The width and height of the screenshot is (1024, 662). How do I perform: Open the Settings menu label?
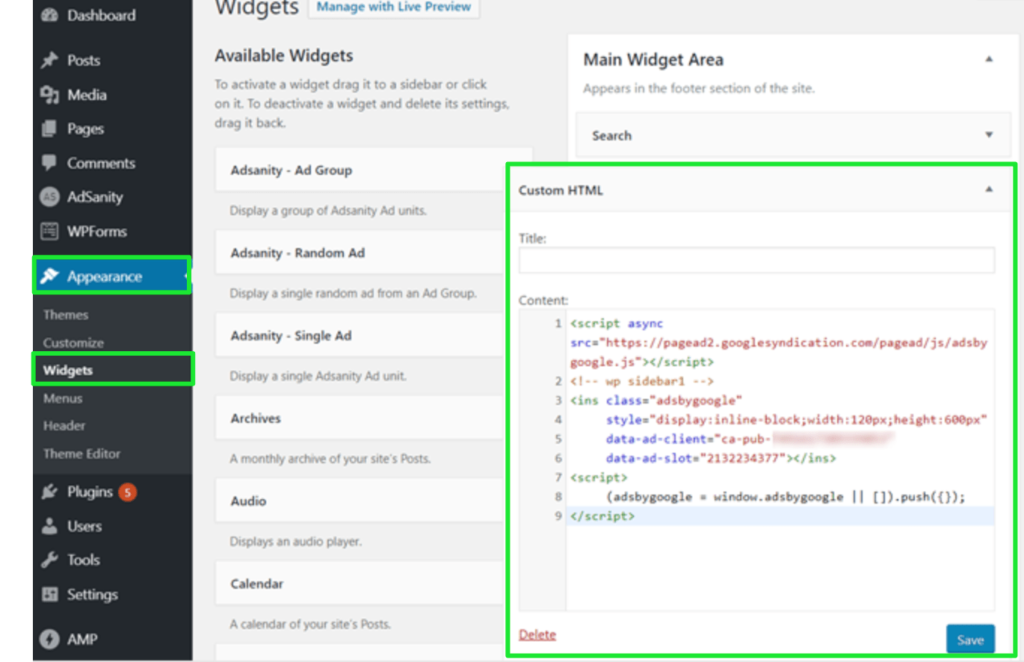click(x=92, y=594)
